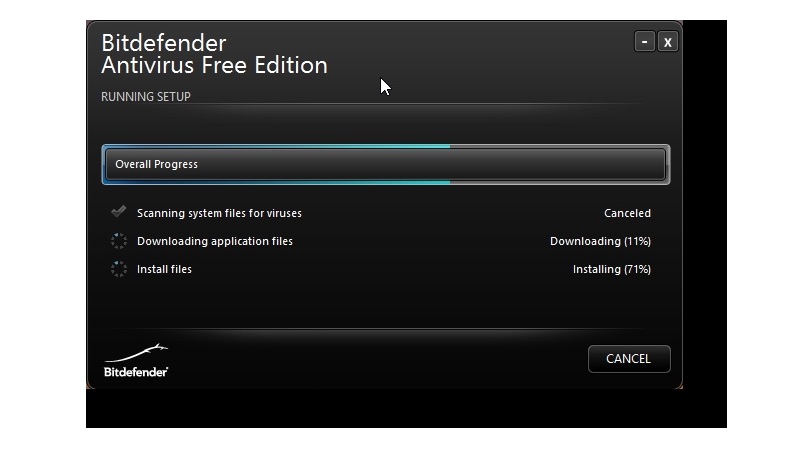Click the 'Installing (71%)' status text
The image size is (800, 450).
(612, 269)
